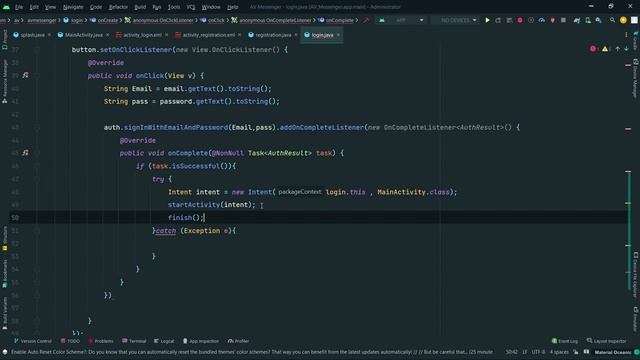The width and height of the screenshot is (640, 360).
Task: Collapse the setOnClickListener code block fold arrow
Action: click(x=37, y=50)
